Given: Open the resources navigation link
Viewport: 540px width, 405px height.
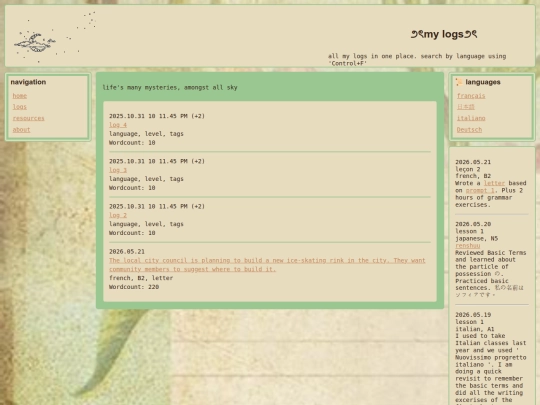Looking at the screenshot, I should [29, 118].
